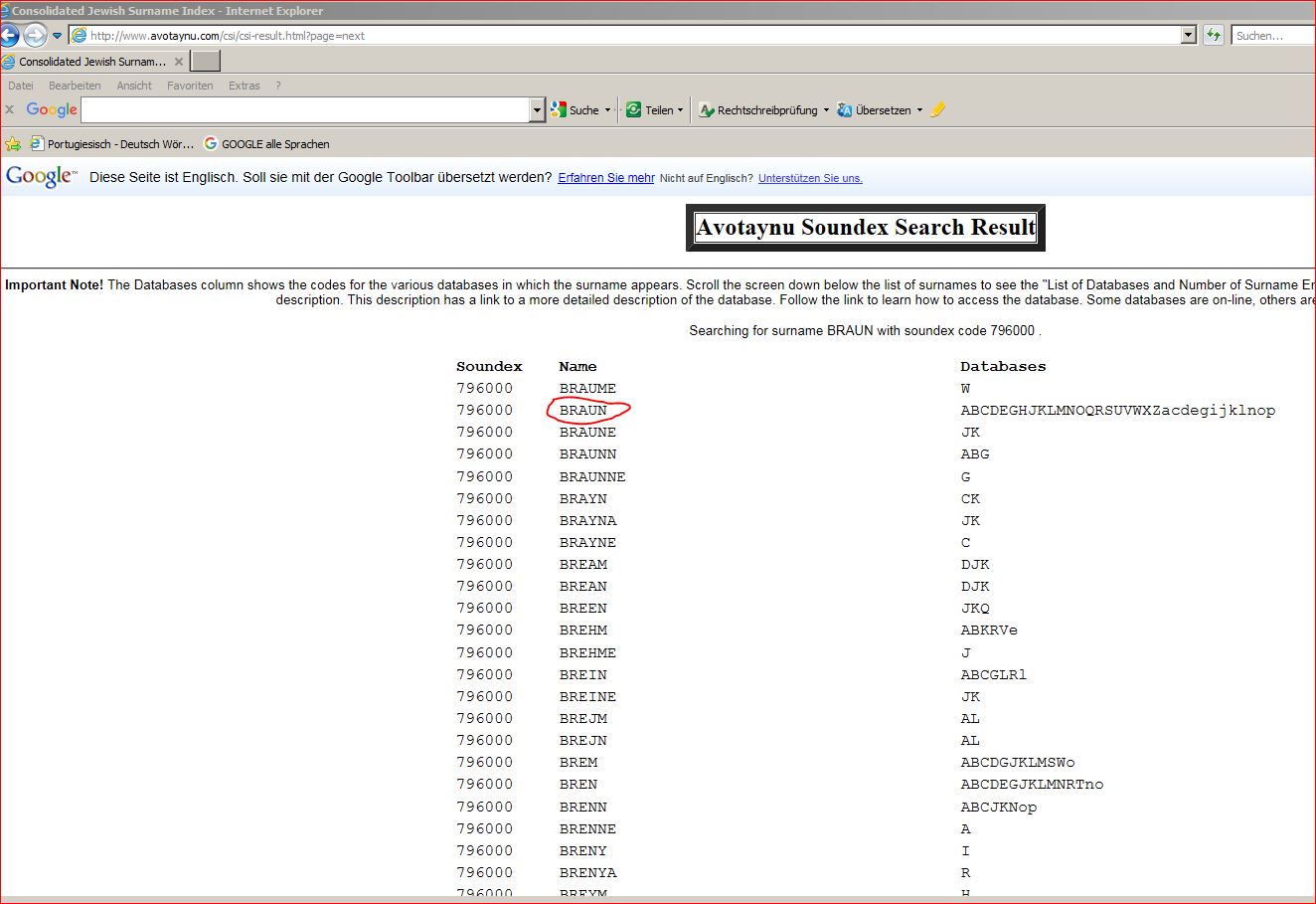Open the recent pages history arrow
This screenshot has height=904, width=1316.
[58, 36]
